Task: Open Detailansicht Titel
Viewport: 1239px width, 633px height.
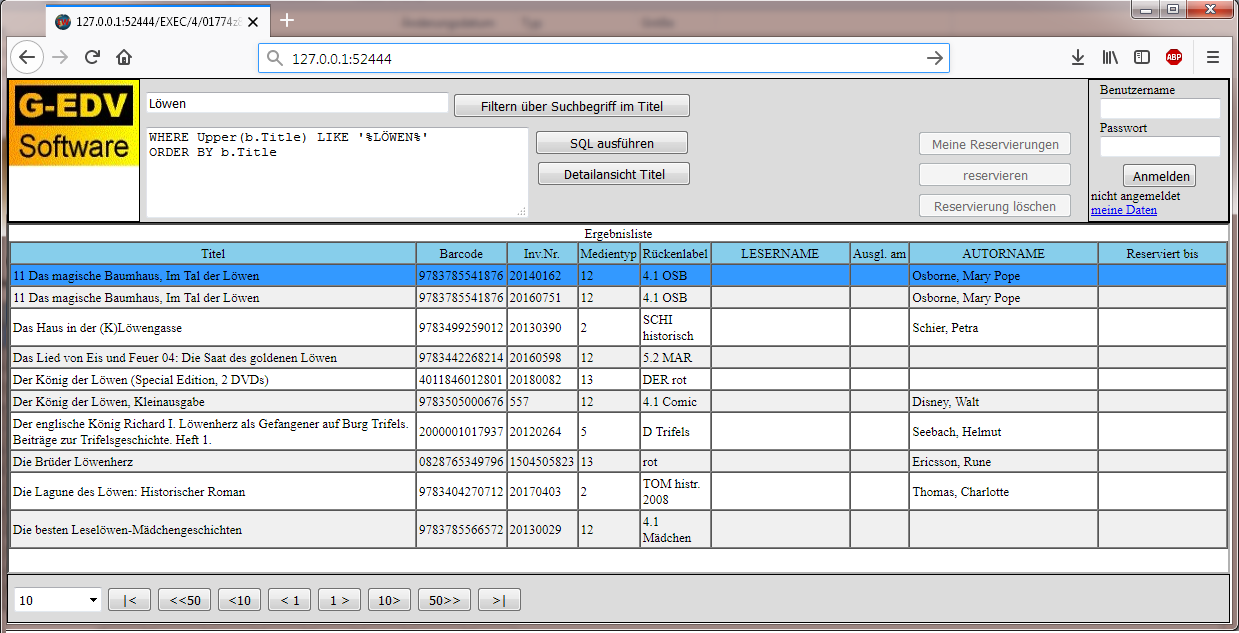Action: 614,174
